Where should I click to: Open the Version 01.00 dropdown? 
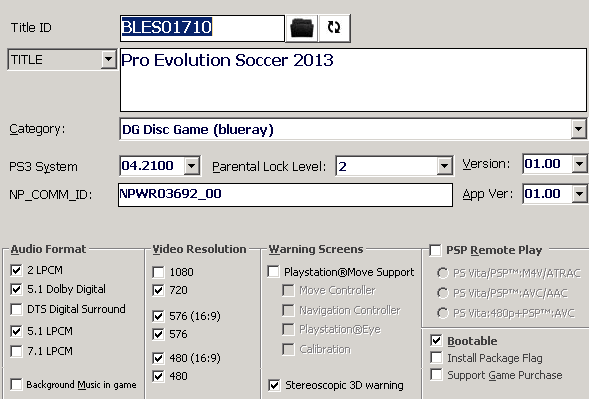[x=580, y=164]
